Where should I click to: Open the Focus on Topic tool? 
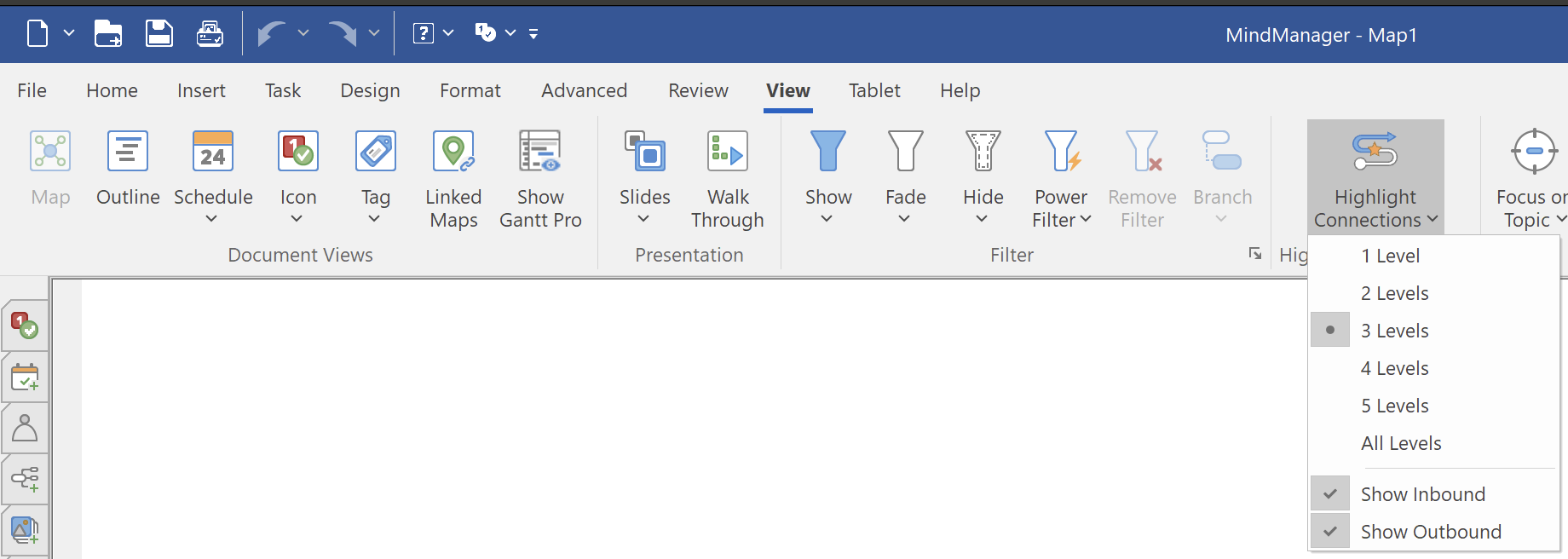(x=1532, y=179)
